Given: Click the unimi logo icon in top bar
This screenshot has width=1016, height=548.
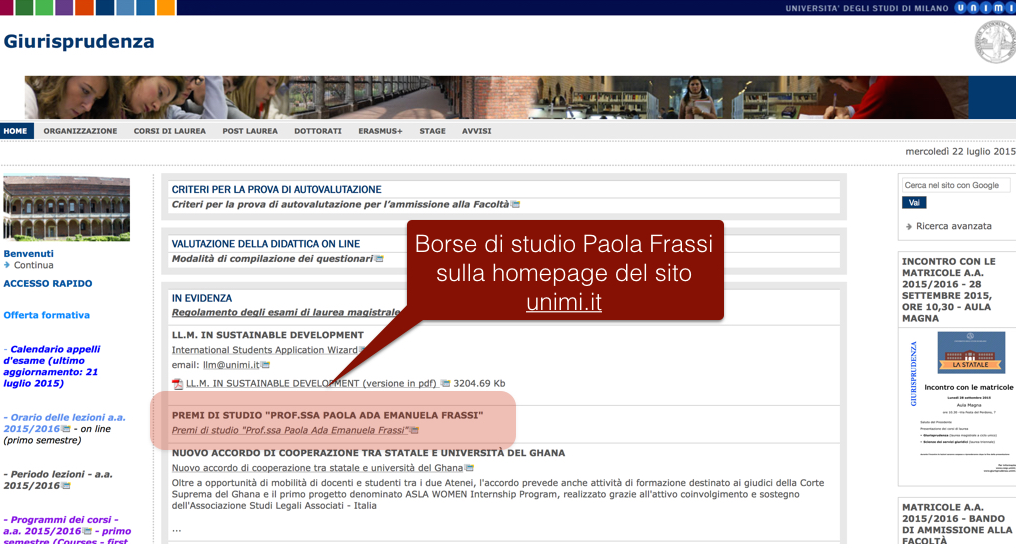Looking at the screenshot, I should 985,8.
